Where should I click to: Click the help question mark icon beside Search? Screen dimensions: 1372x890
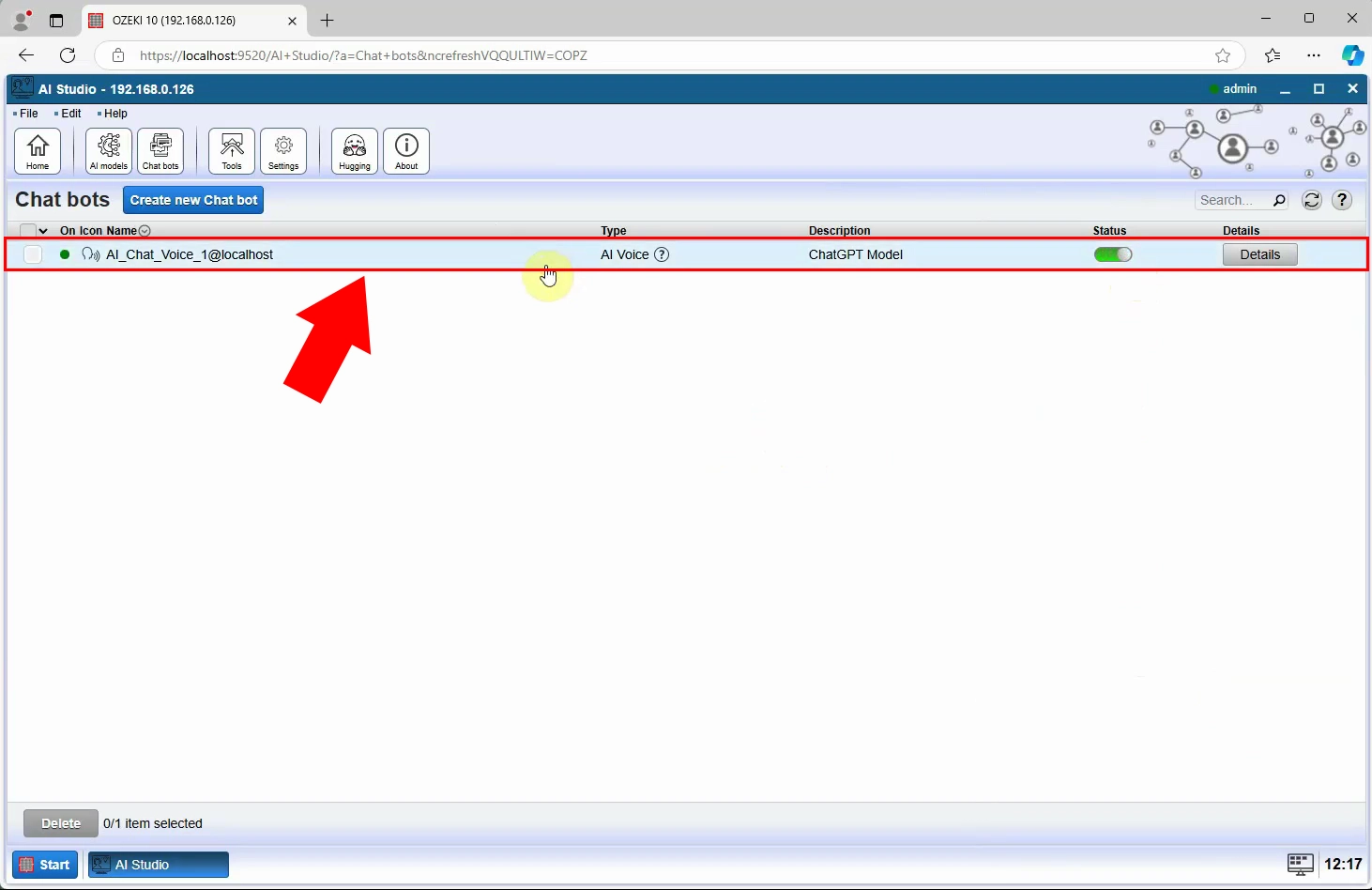point(1343,200)
